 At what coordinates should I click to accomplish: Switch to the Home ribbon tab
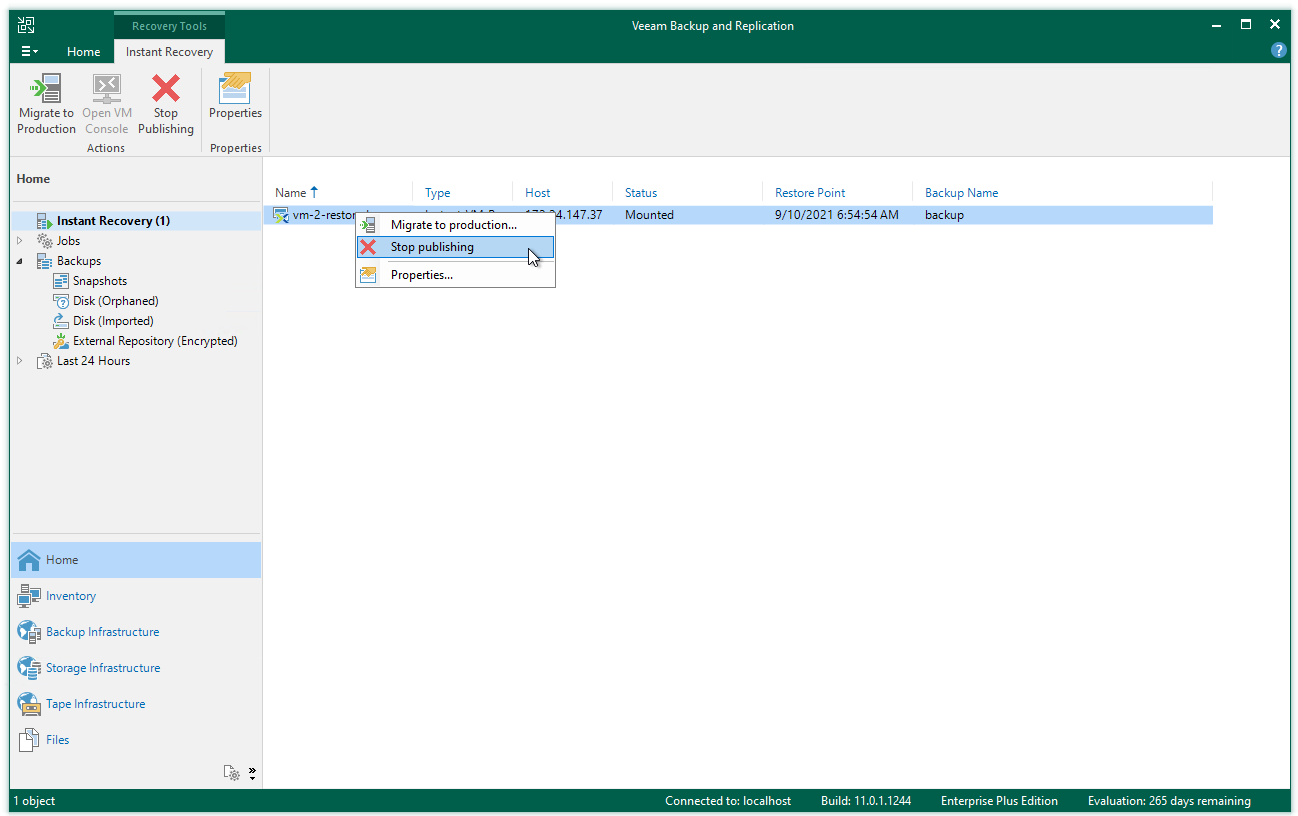pyautogui.click(x=83, y=52)
